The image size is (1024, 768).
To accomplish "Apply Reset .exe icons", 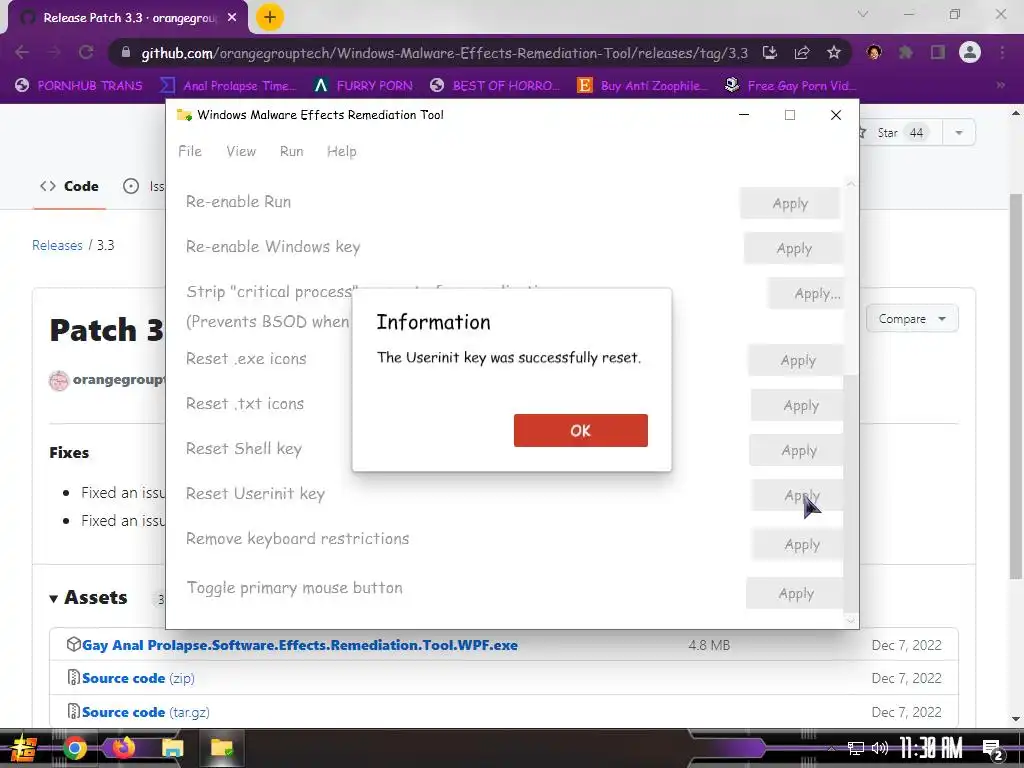I will (795, 360).
